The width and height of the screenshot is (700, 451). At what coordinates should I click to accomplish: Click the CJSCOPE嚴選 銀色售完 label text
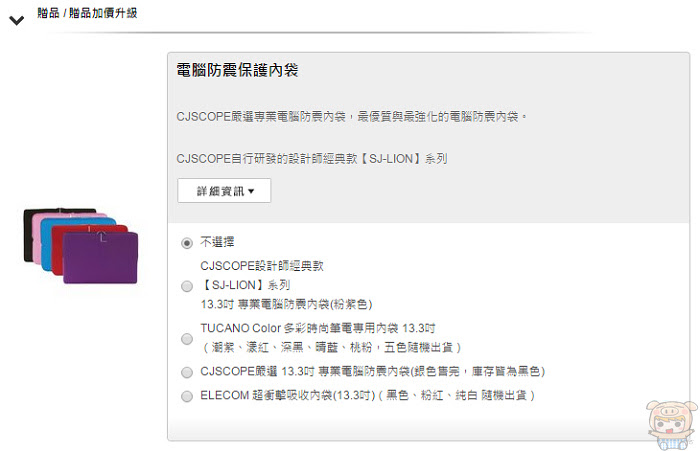coord(373,372)
